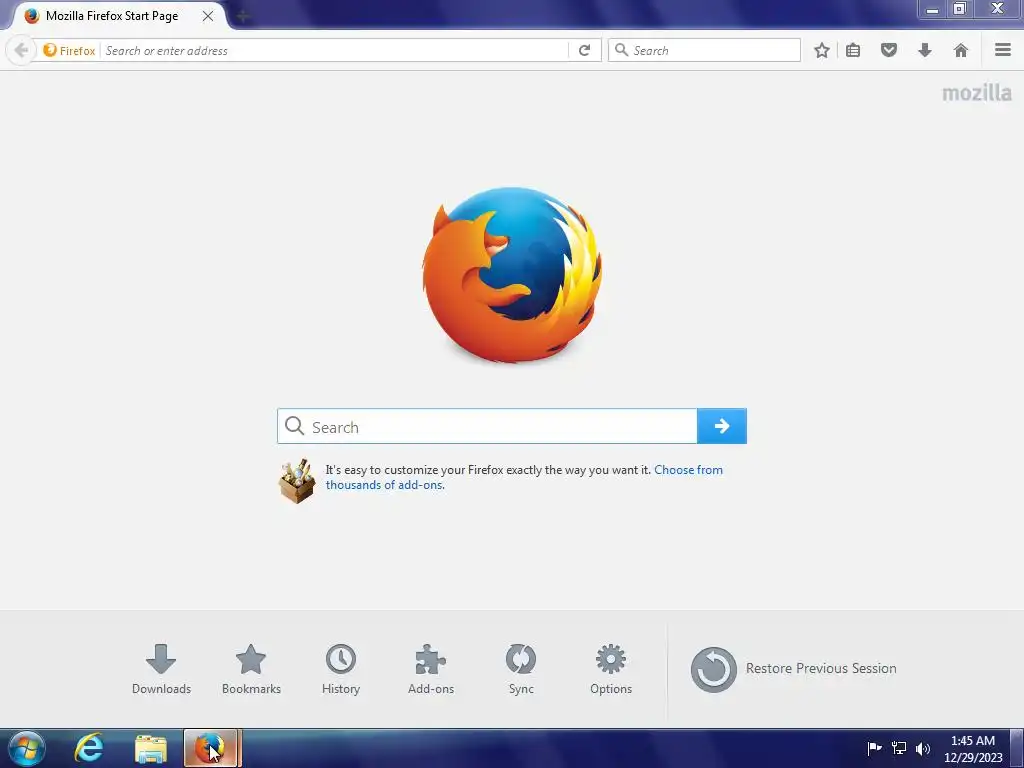Restore Previous Session
Screen dimensions: 1024x768
tap(793, 669)
